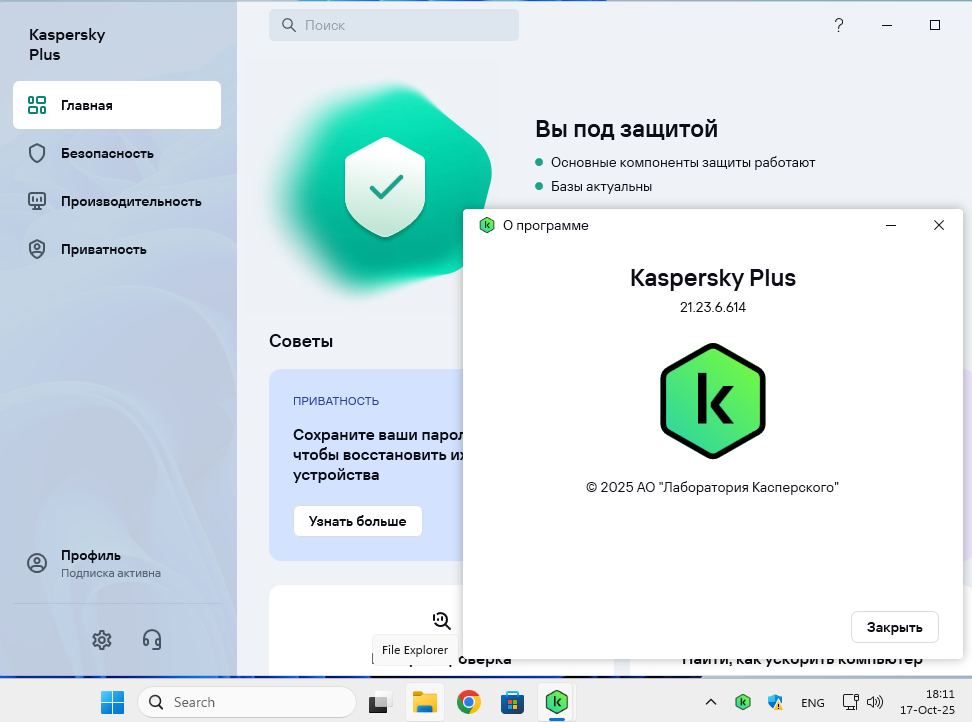972x722 pixels.
Task: Click the taskbar Search box
Action: point(247,702)
